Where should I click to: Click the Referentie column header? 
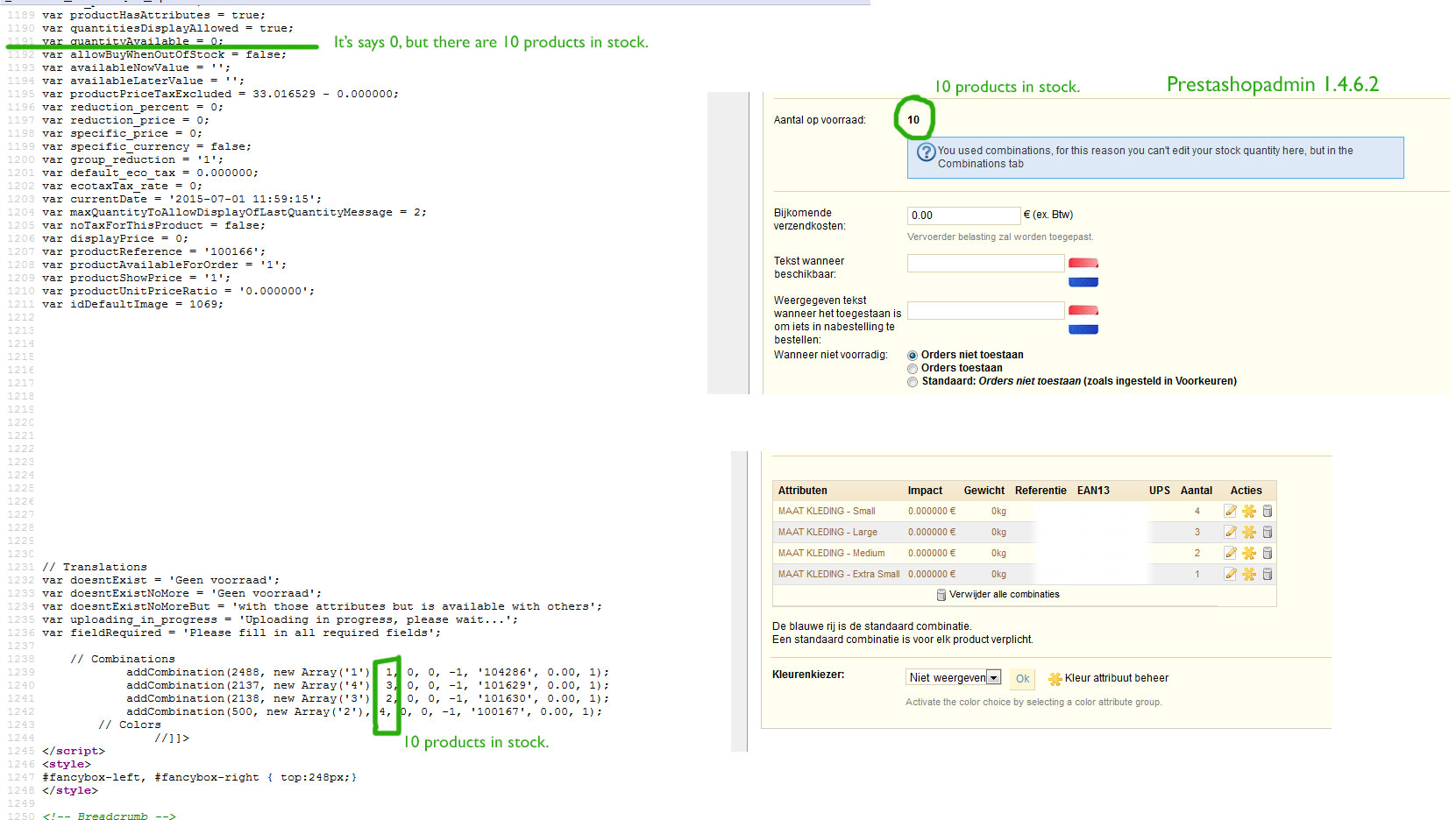pos(1041,491)
